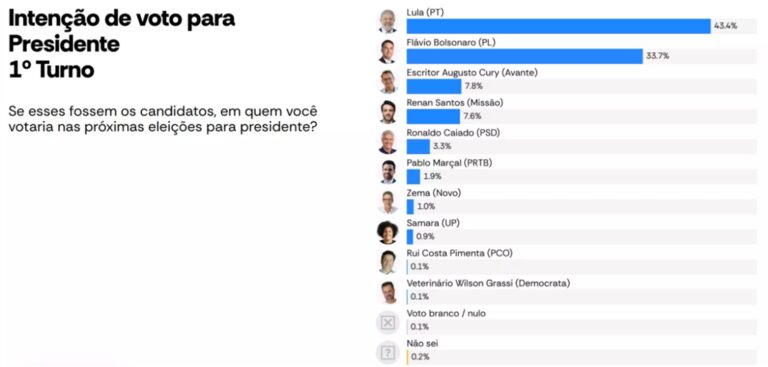The image size is (768, 367).
Task: Click the X icon for Voto branco / nulo
Action: coord(387,323)
